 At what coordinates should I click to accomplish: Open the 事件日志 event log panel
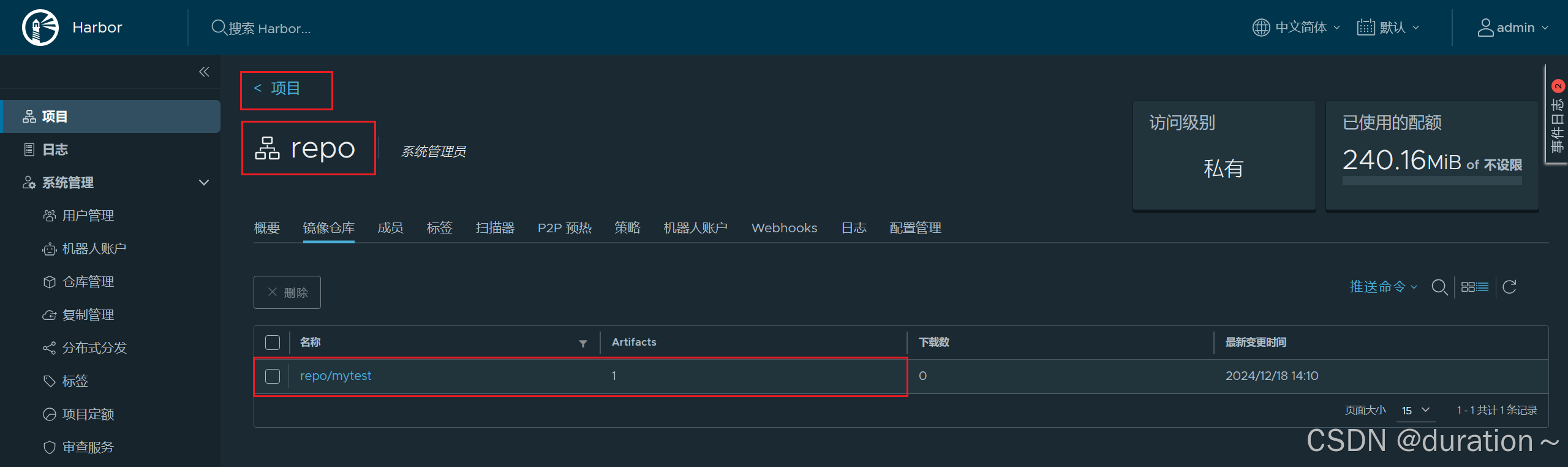coord(1557,115)
